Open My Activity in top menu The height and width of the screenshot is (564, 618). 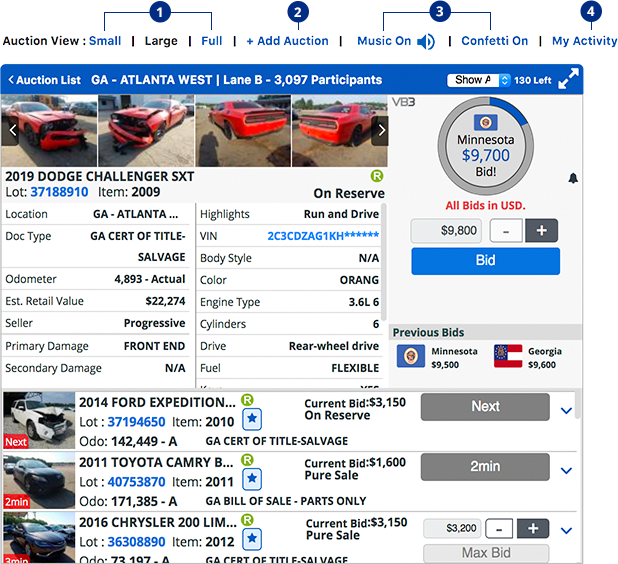585,44
